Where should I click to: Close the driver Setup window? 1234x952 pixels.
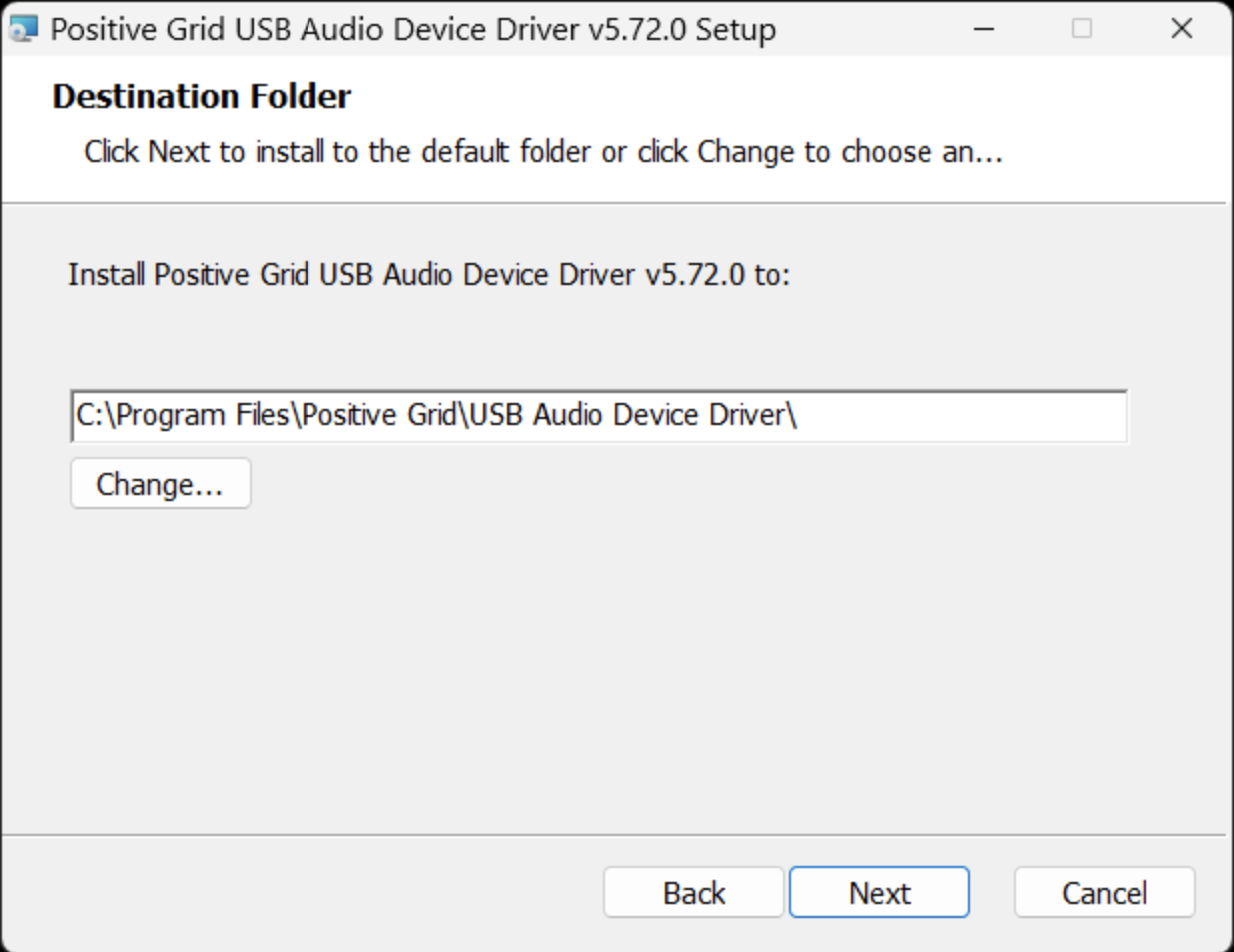1182,29
